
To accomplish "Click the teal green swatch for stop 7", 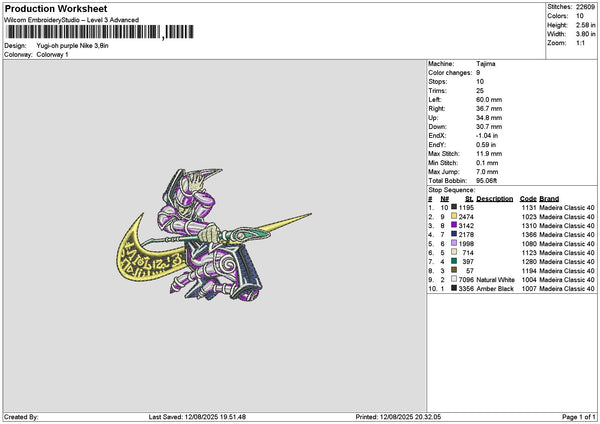I will [454, 261].
